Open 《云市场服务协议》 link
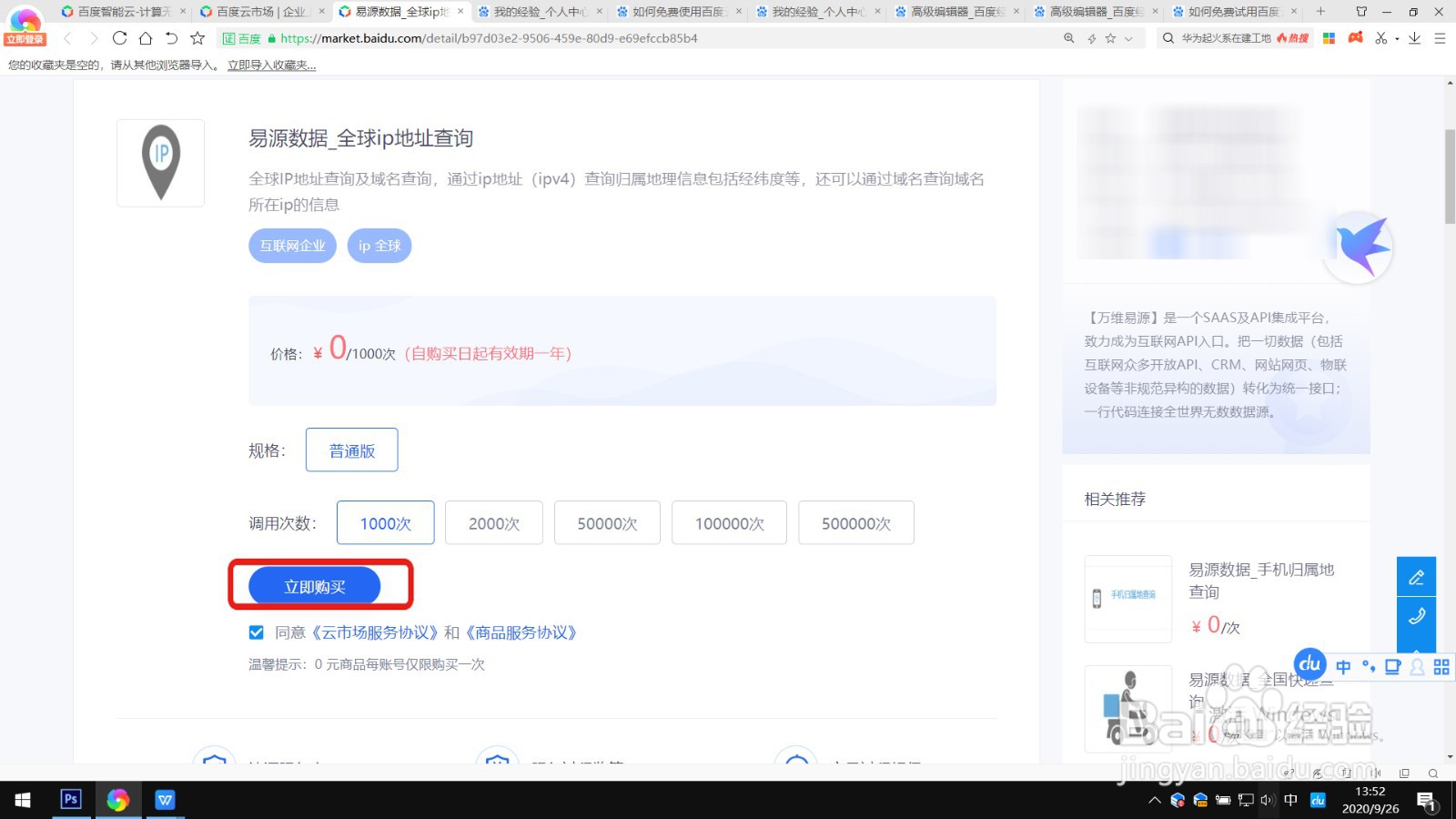Image resolution: width=1456 pixels, height=819 pixels. coord(376,632)
